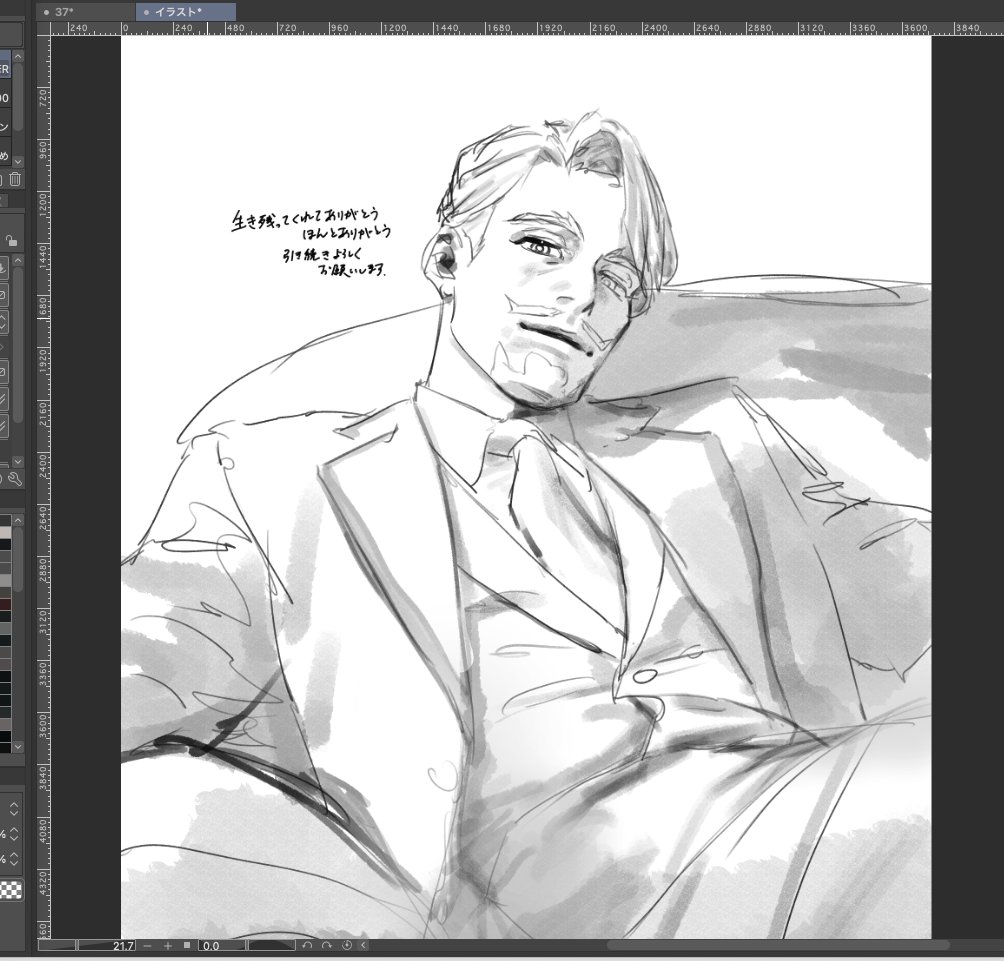Reset the canvas rotation

point(347,946)
